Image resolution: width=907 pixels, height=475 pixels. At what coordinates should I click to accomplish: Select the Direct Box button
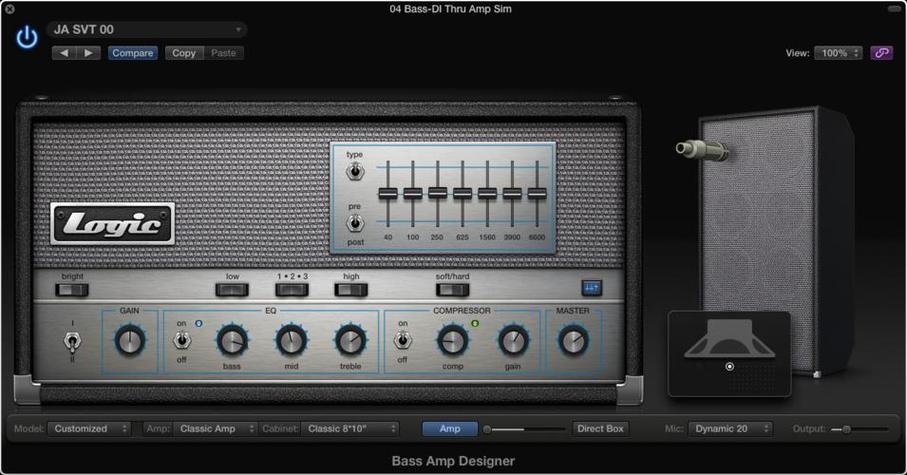coord(600,429)
